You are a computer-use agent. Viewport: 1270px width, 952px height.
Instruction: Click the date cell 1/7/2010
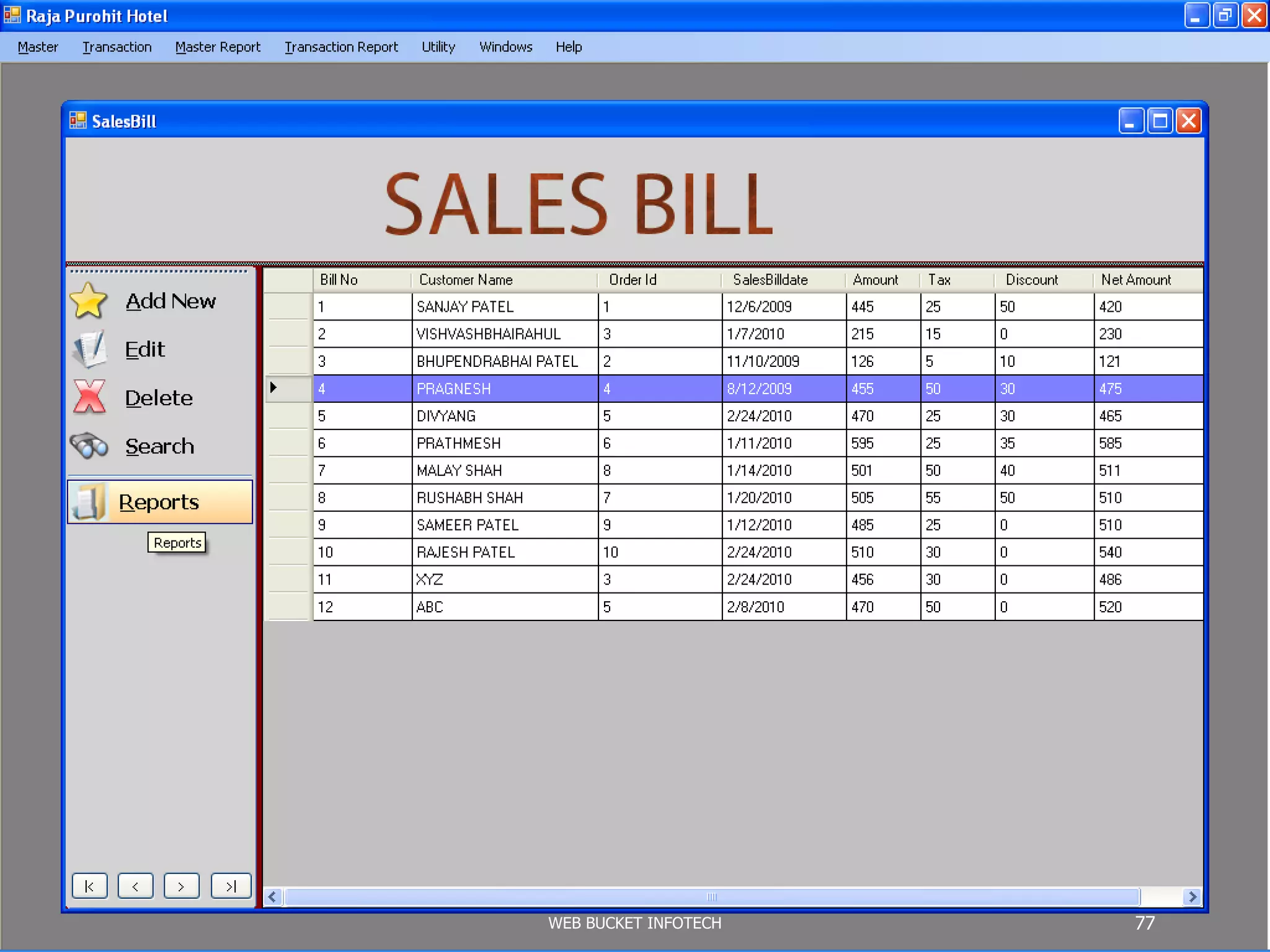tap(784, 334)
